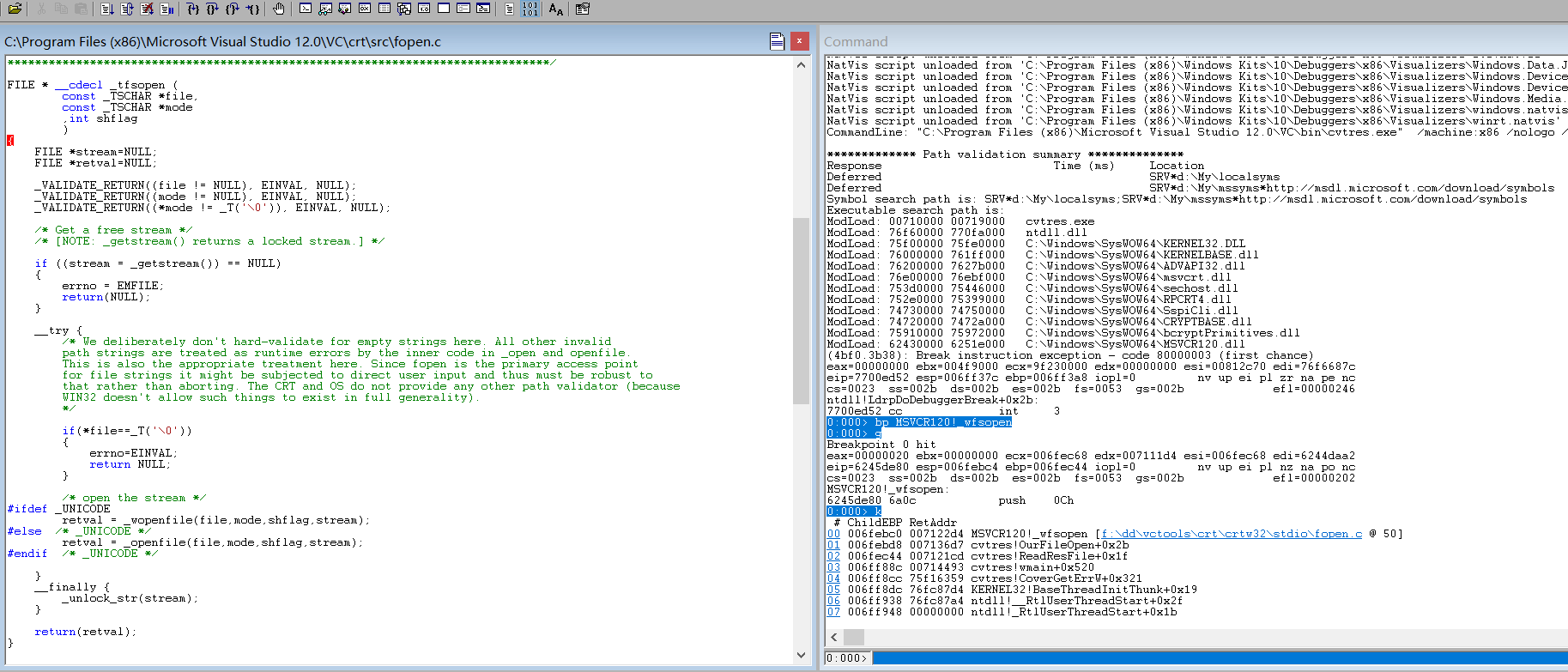
Task: Select stack frame 02 ReadResFile link
Action: coord(833,556)
